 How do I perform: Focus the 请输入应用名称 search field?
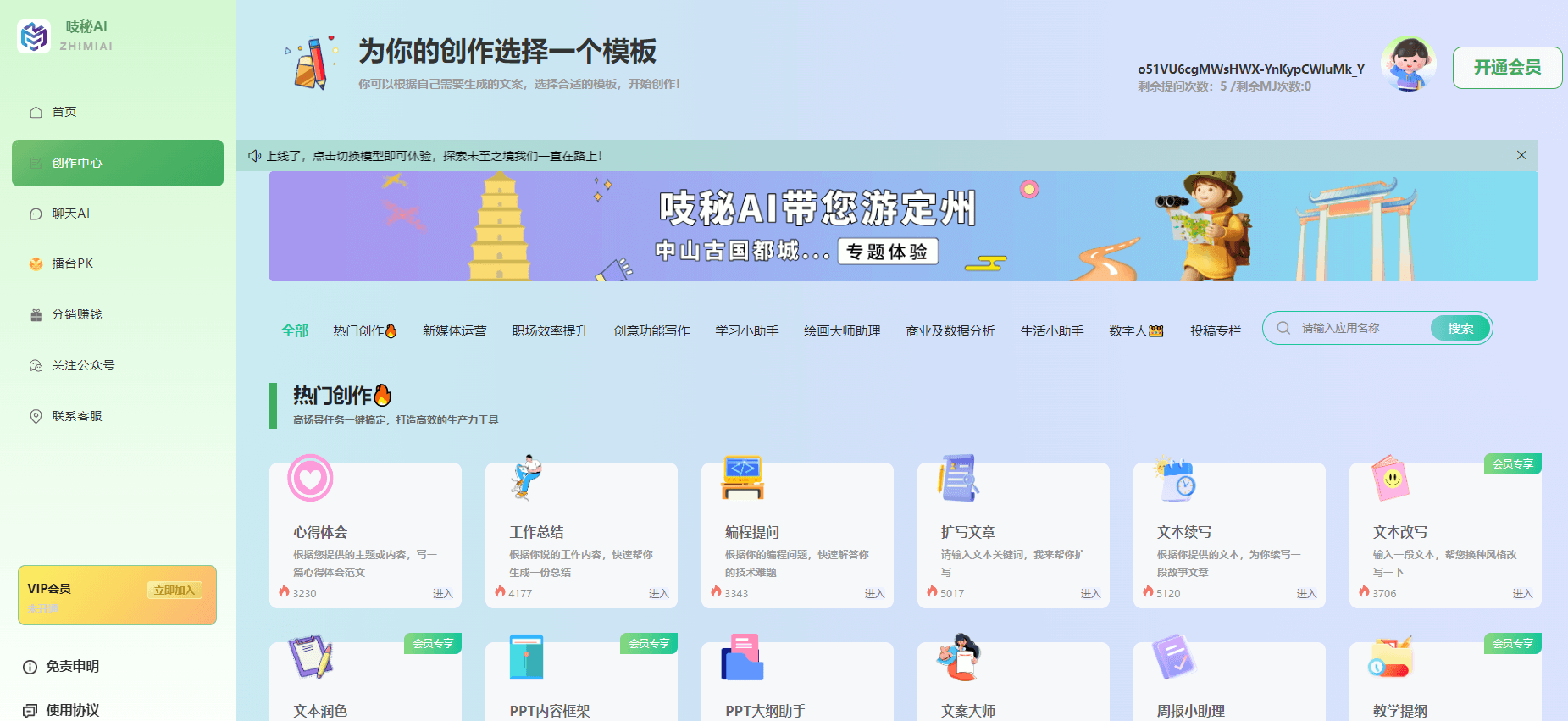coord(1362,328)
